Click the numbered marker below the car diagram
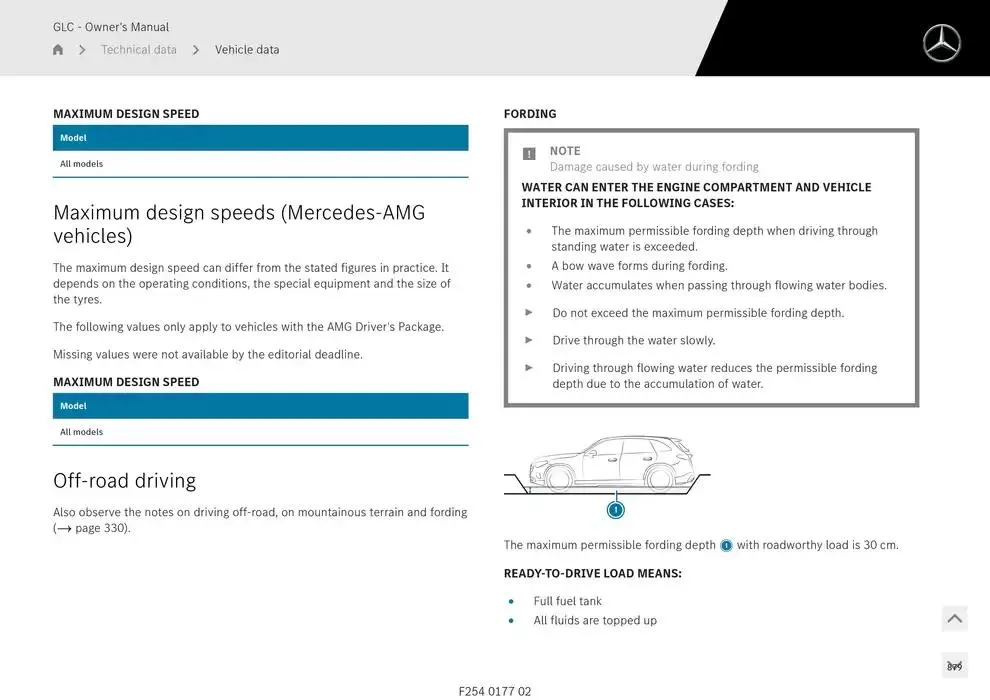The height and width of the screenshot is (700, 990). (616, 510)
